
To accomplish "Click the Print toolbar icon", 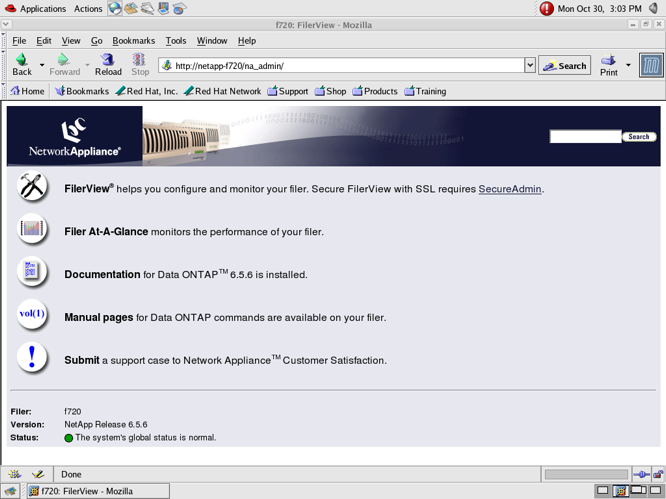I will coord(608,60).
